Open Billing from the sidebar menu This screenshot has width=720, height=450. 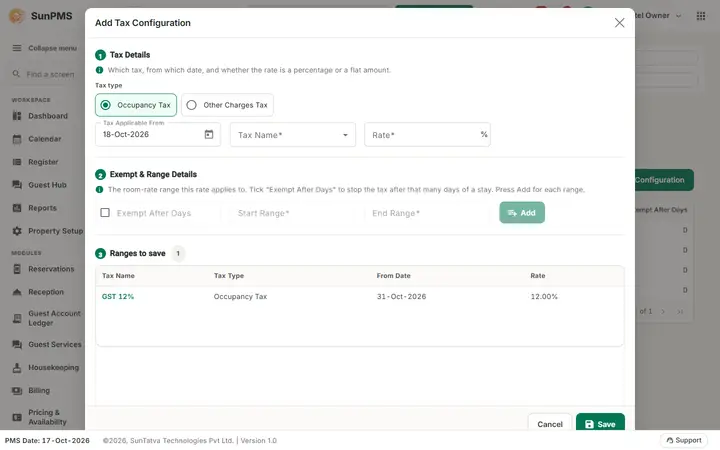[x=39, y=390]
